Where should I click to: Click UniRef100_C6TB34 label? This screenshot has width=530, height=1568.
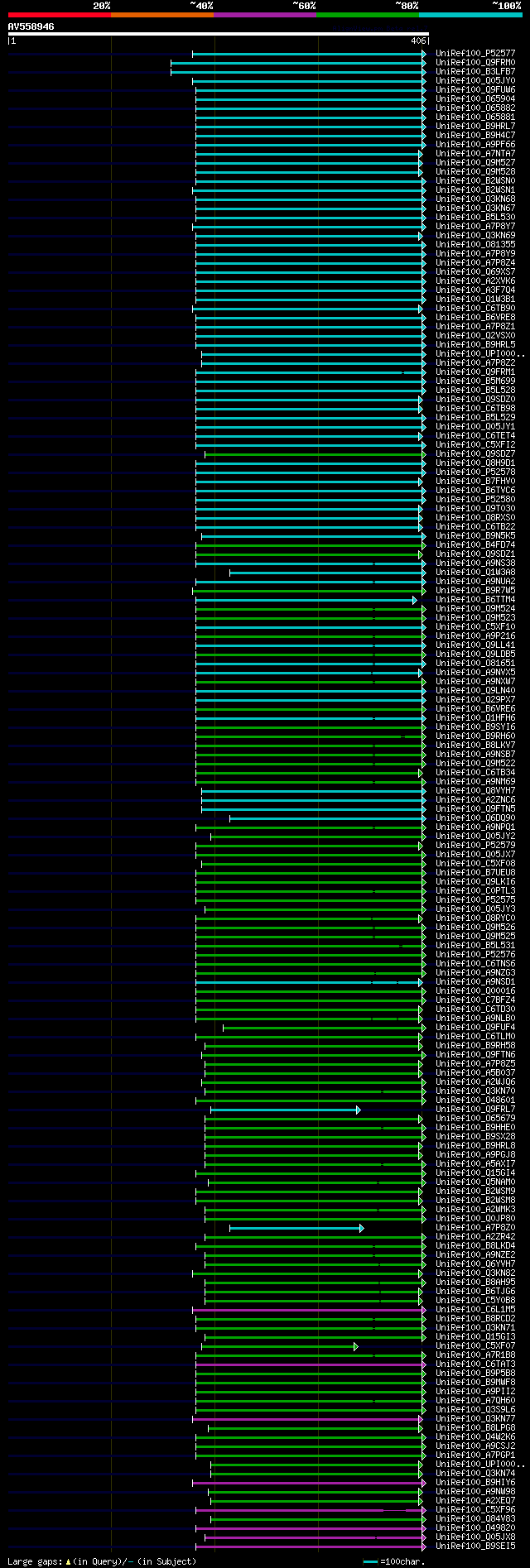pos(475,773)
